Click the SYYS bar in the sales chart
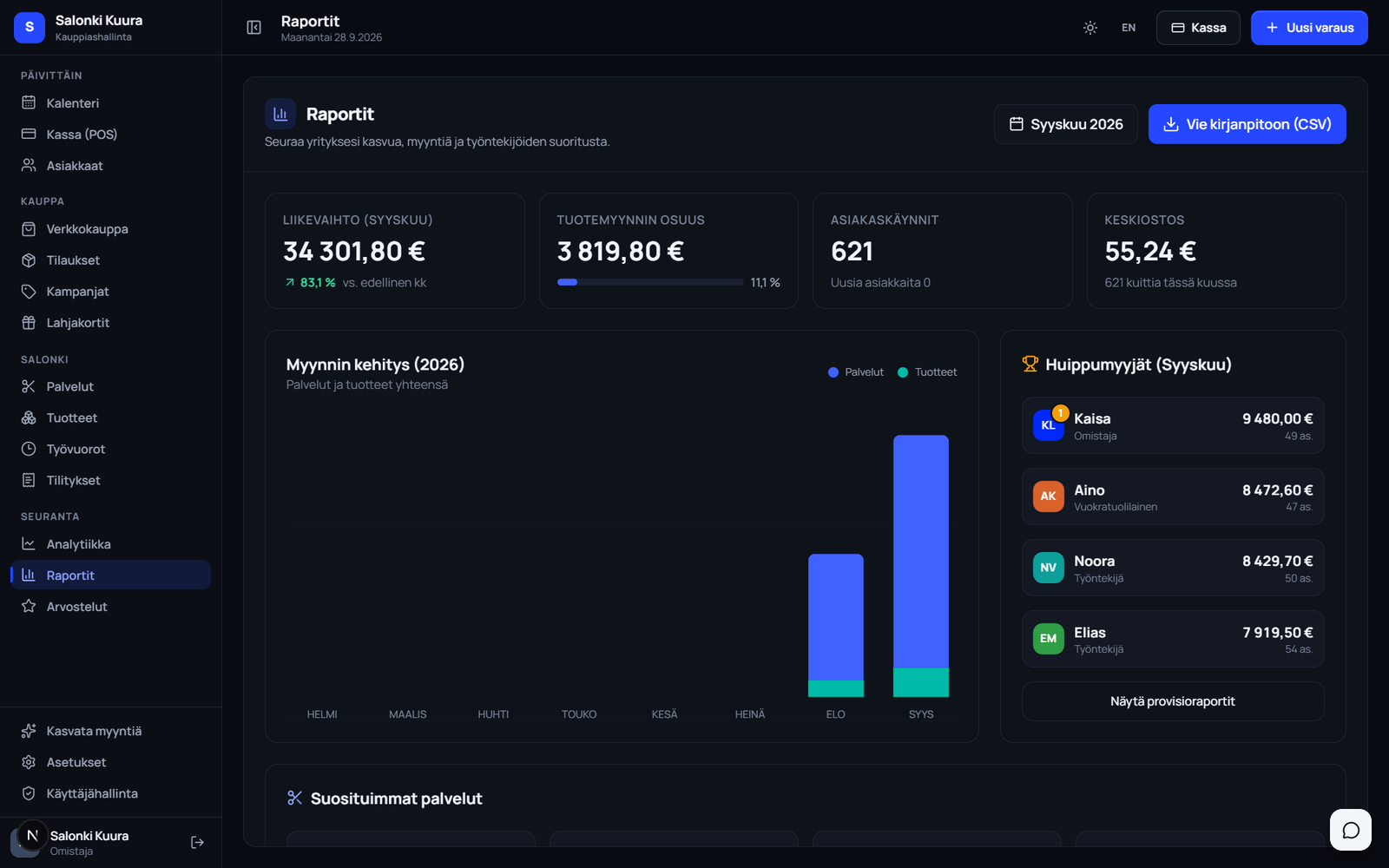This screenshot has width=1389, height=868. pyautogui.click(x=921, y=566)
